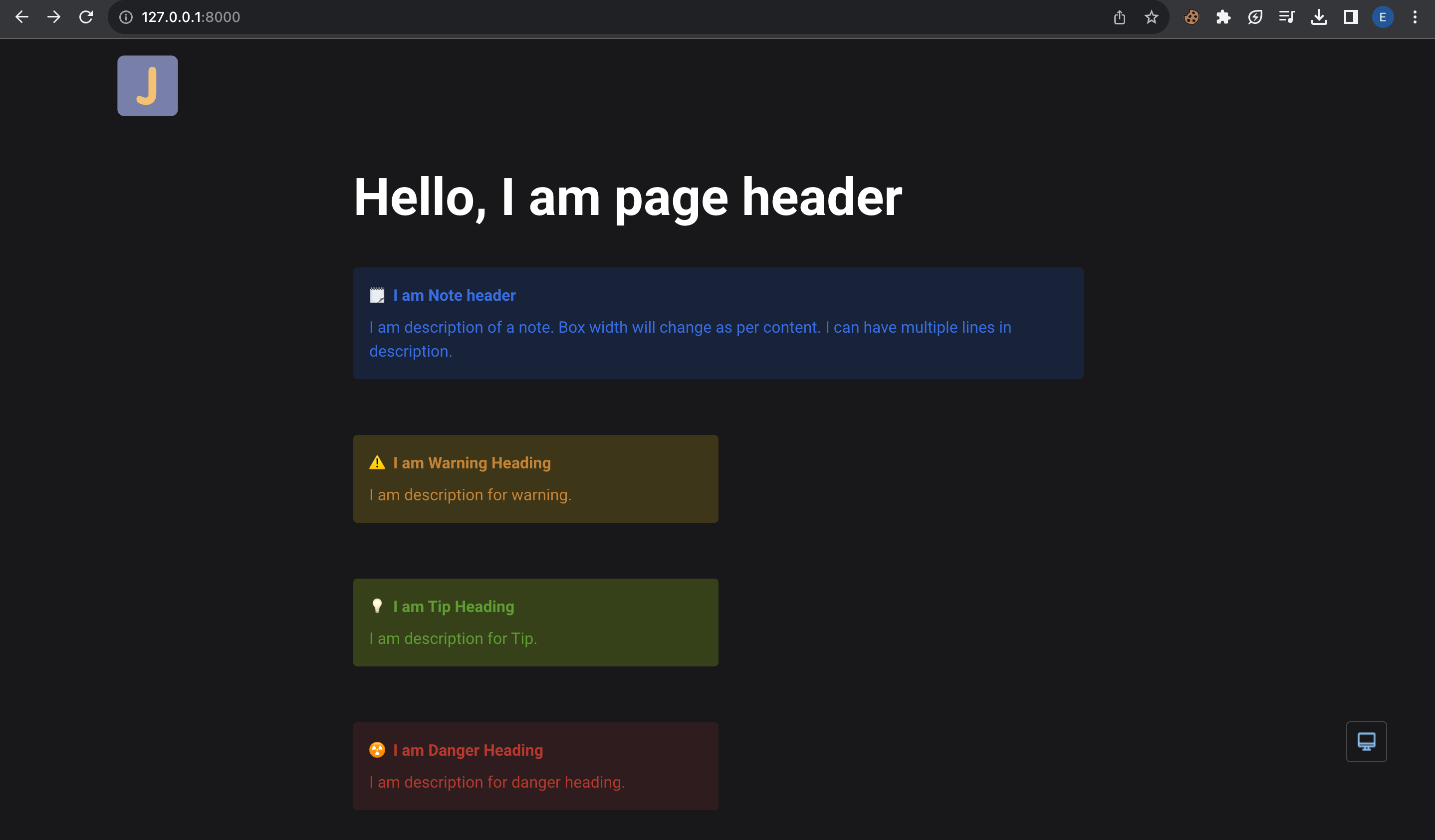The width and height of the screenshot is (1435, 840).
Task: Show browser downloads
Action: [1319, 17]
